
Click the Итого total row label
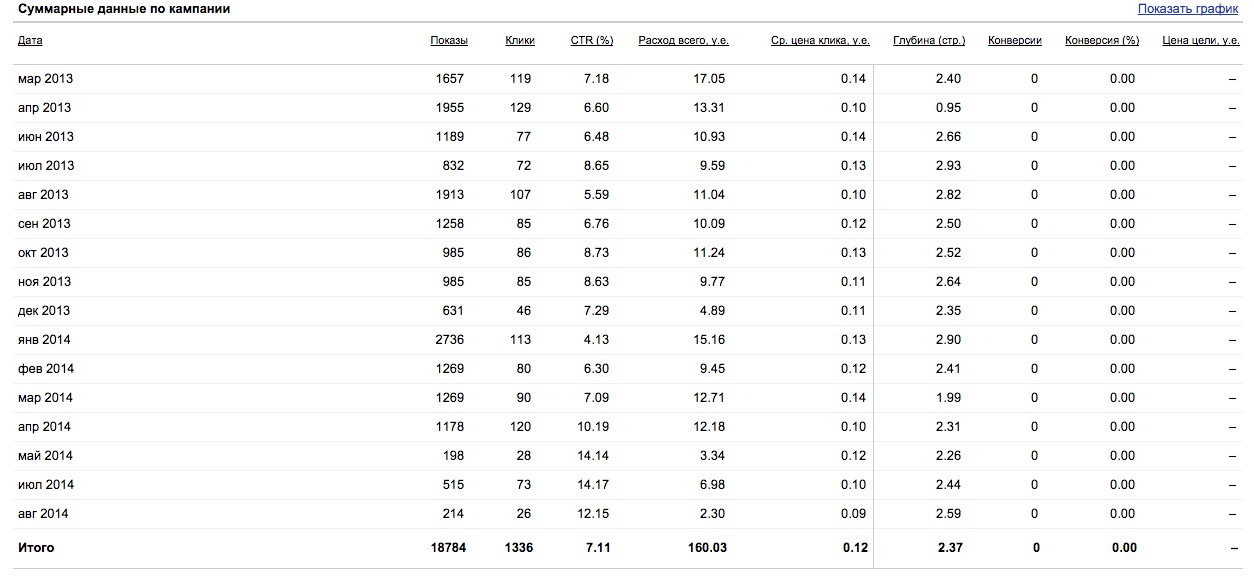(36, 548)
